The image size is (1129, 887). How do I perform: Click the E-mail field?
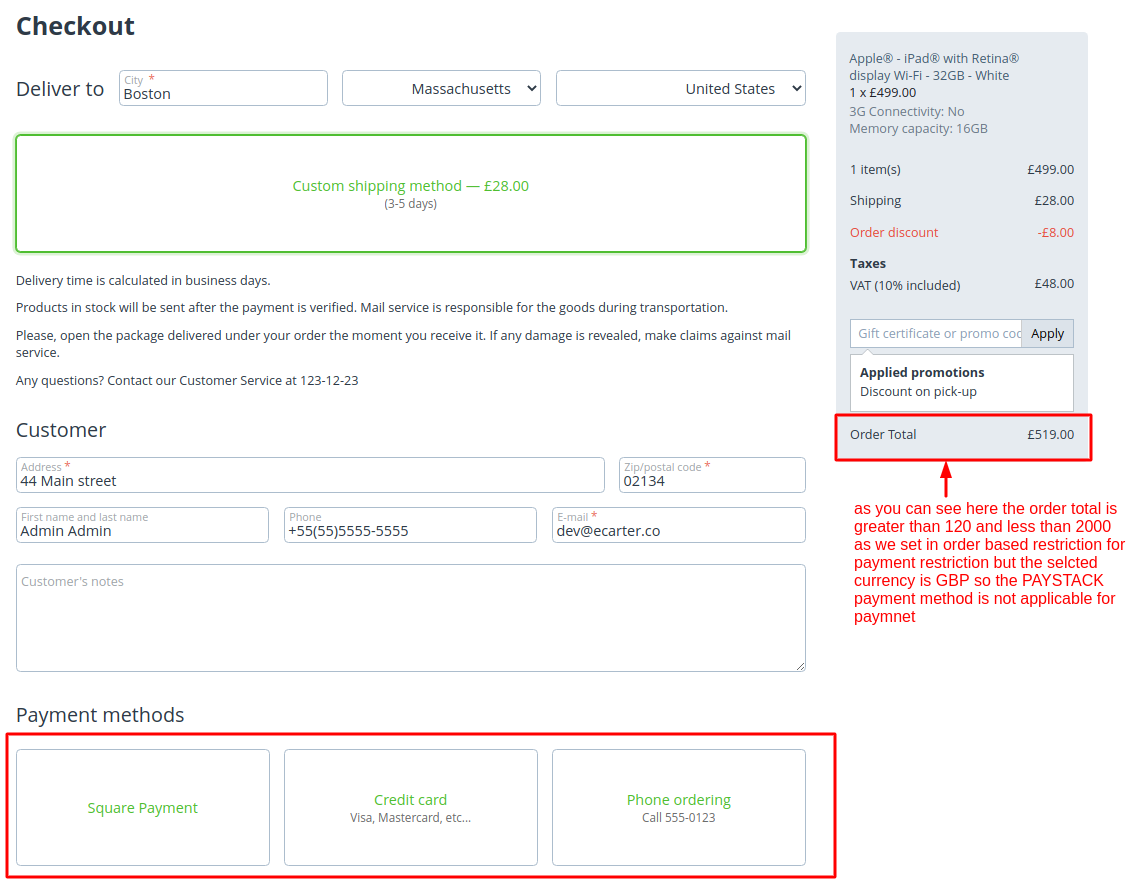(x=679, y=526)
